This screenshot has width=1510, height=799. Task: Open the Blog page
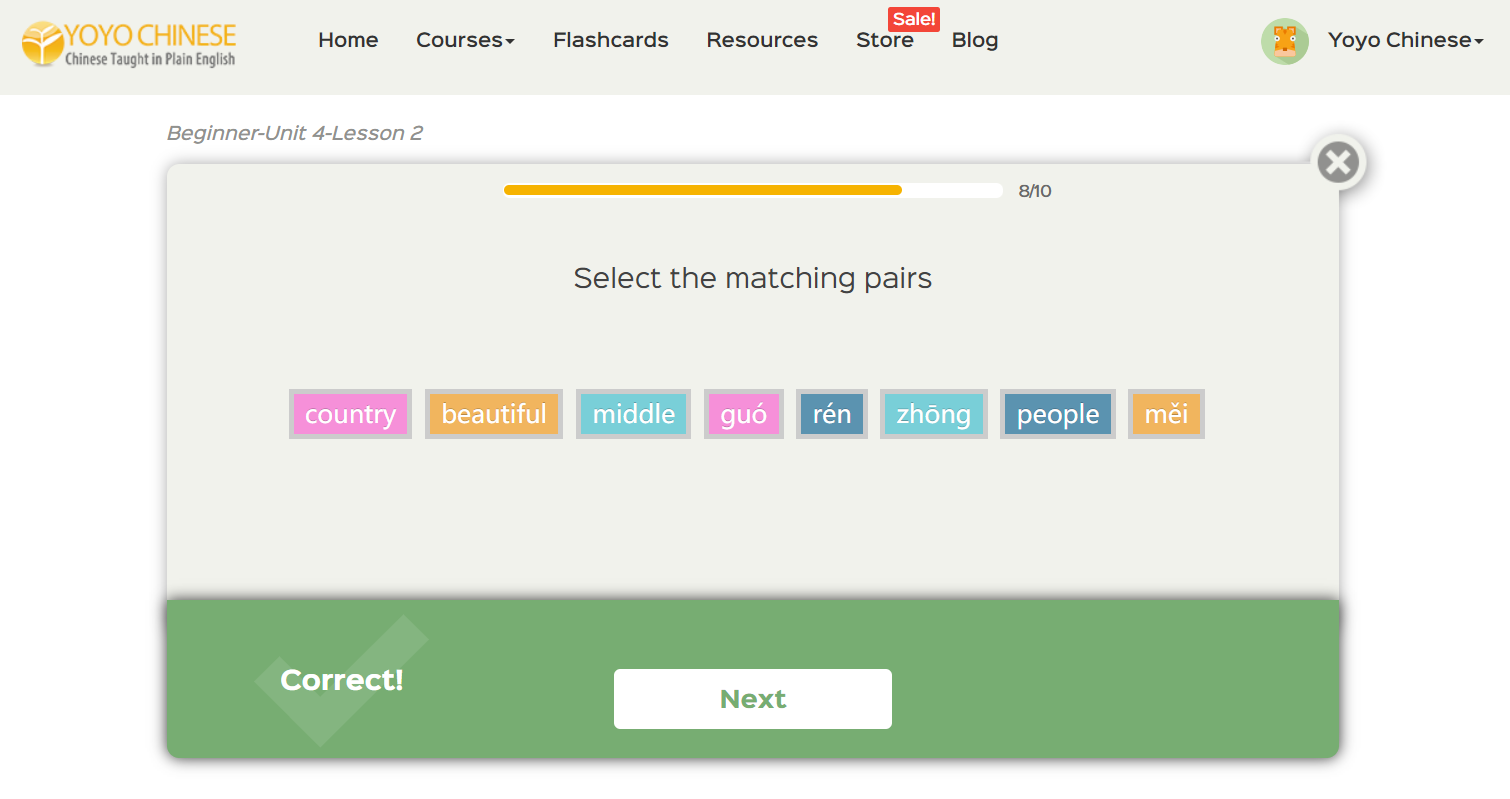click(x=975, y=41)
